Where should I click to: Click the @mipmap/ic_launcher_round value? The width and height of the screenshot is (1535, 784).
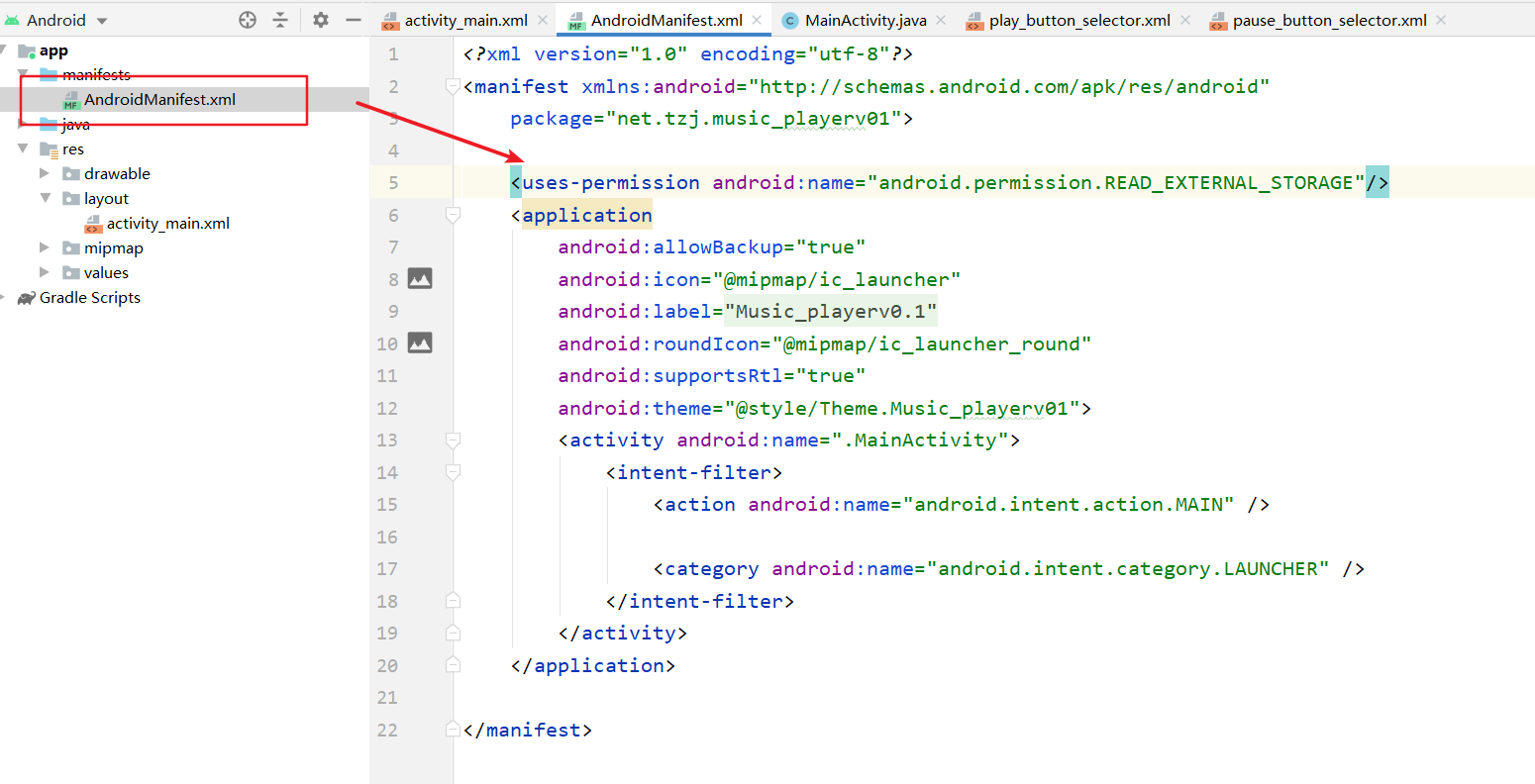coord(932,344)
